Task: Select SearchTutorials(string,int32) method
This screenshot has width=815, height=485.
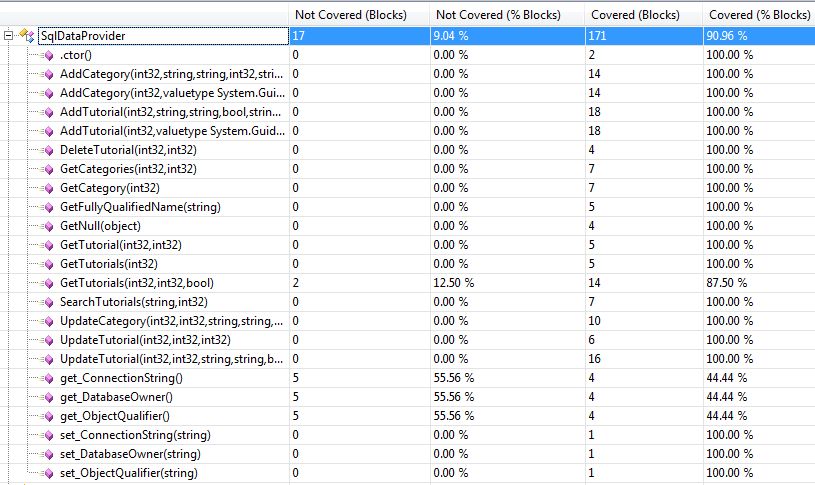Action: [x=134, y=302]
